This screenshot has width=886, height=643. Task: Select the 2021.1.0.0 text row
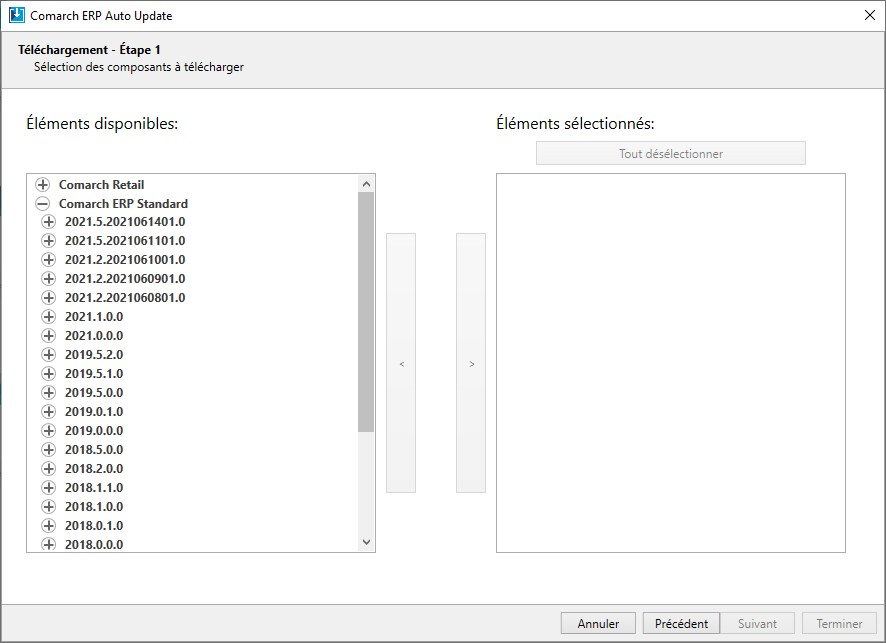coord(94,317)
